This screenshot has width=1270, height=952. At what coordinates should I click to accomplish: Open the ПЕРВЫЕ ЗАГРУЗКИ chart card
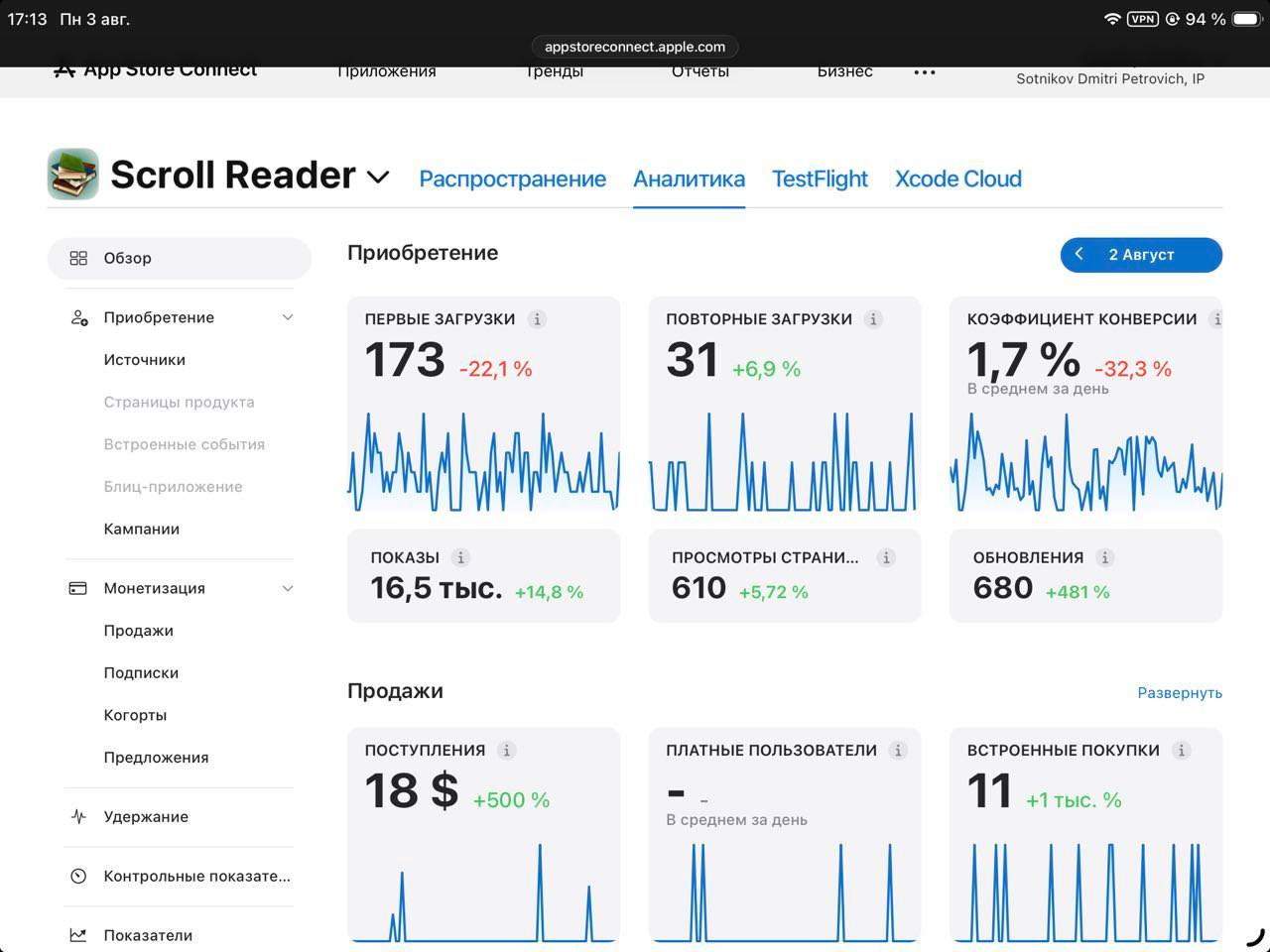tap(483, 405)
